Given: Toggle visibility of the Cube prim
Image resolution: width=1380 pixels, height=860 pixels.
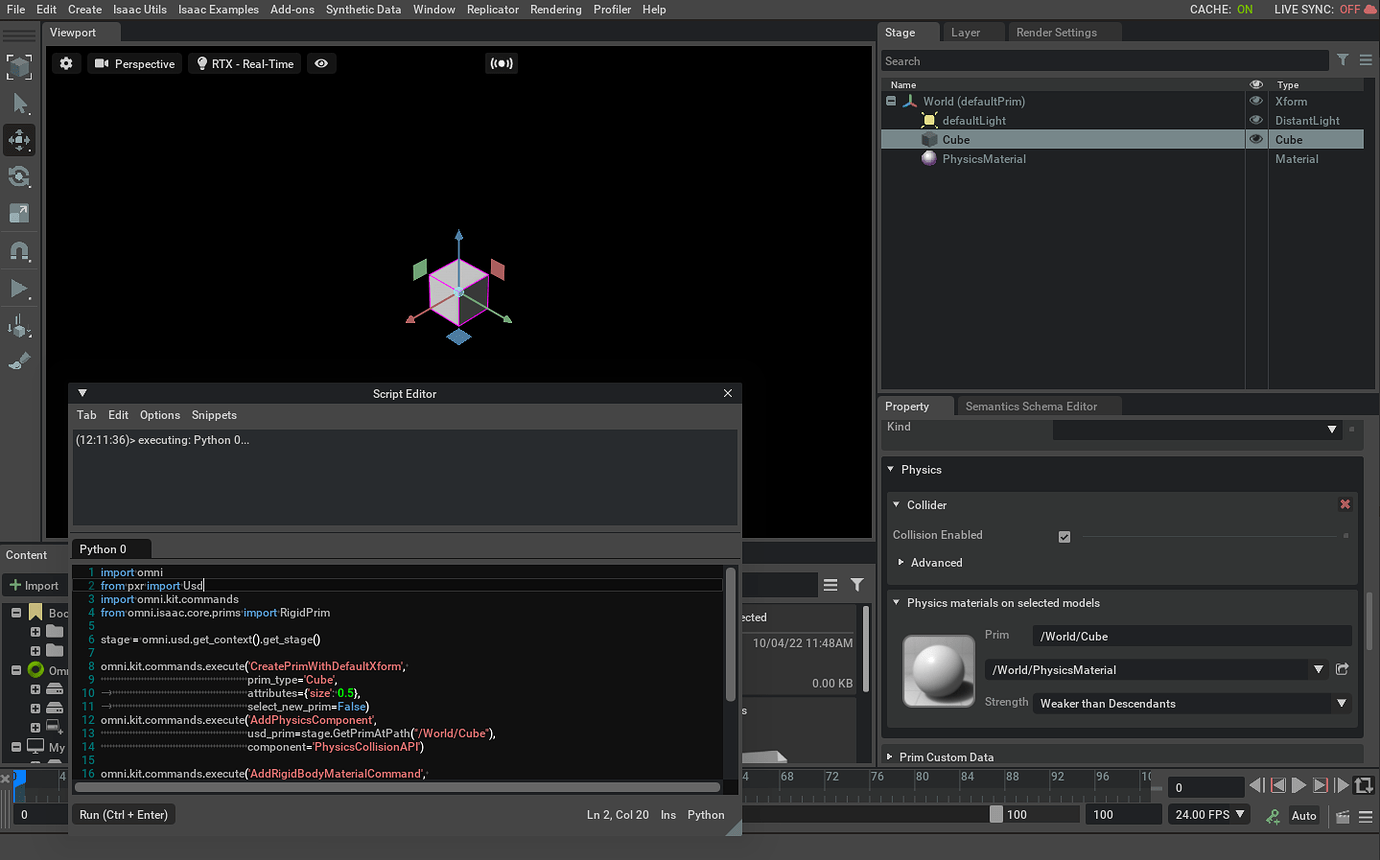Looking at the screenshot, I should pos(1256,139).
